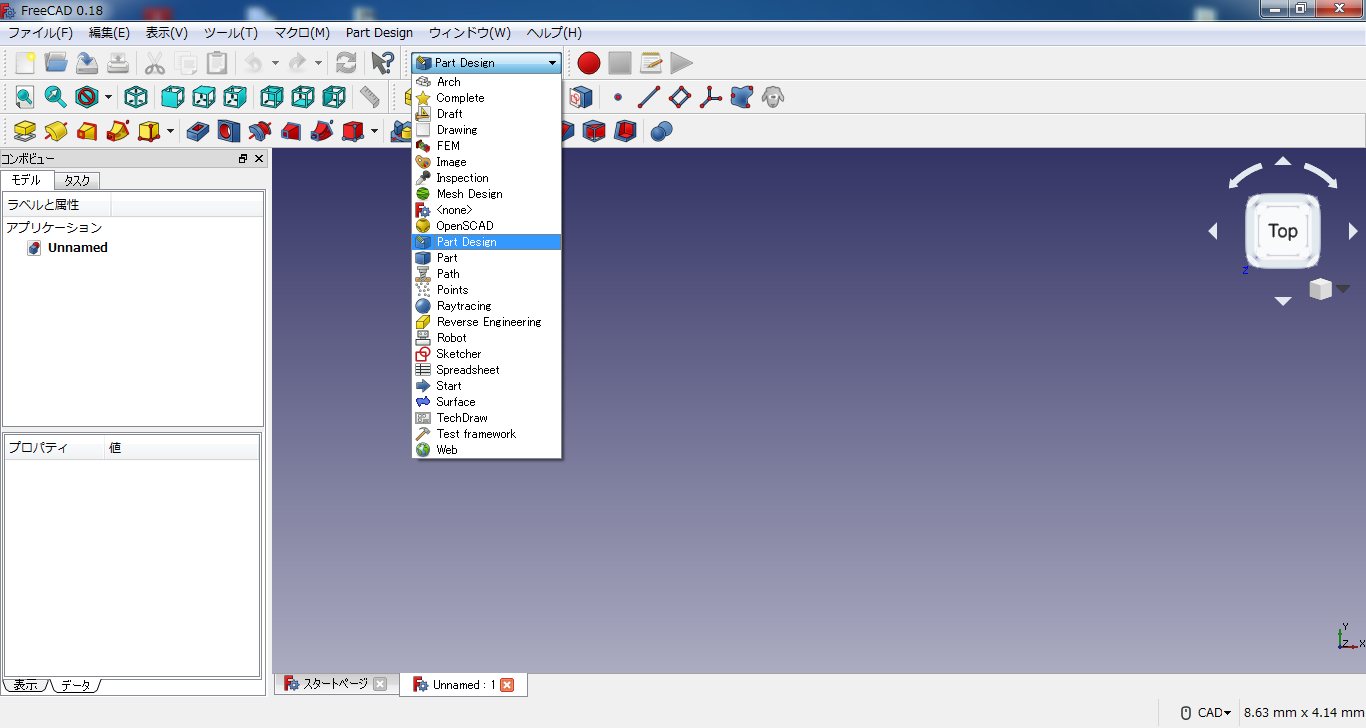
Task: Select the Groove tool
Action: pyautogui.click(x=260, y=131)
